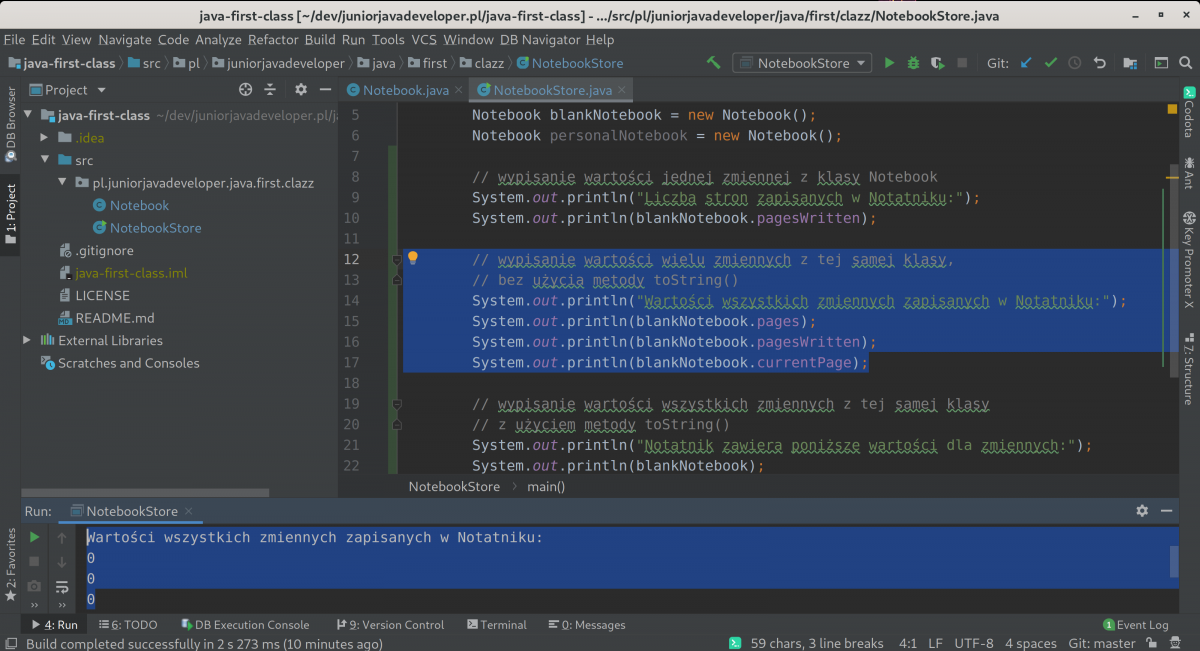The image size is (1200, 651).
Task: Open the Refactor menu
Action: coord(273,40)
